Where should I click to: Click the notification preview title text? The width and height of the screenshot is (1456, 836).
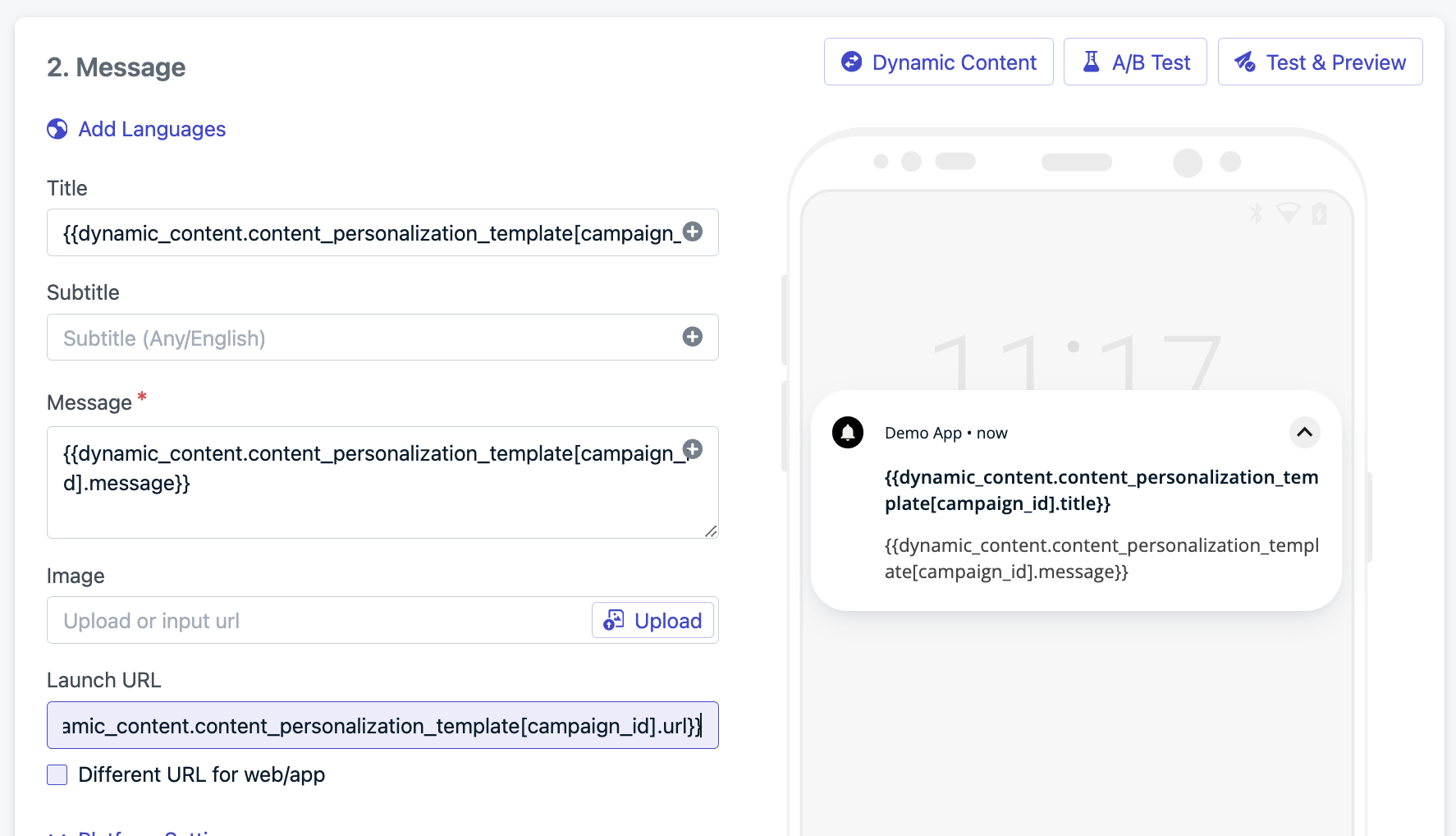pyautogui.click(x=1101, y=490)
